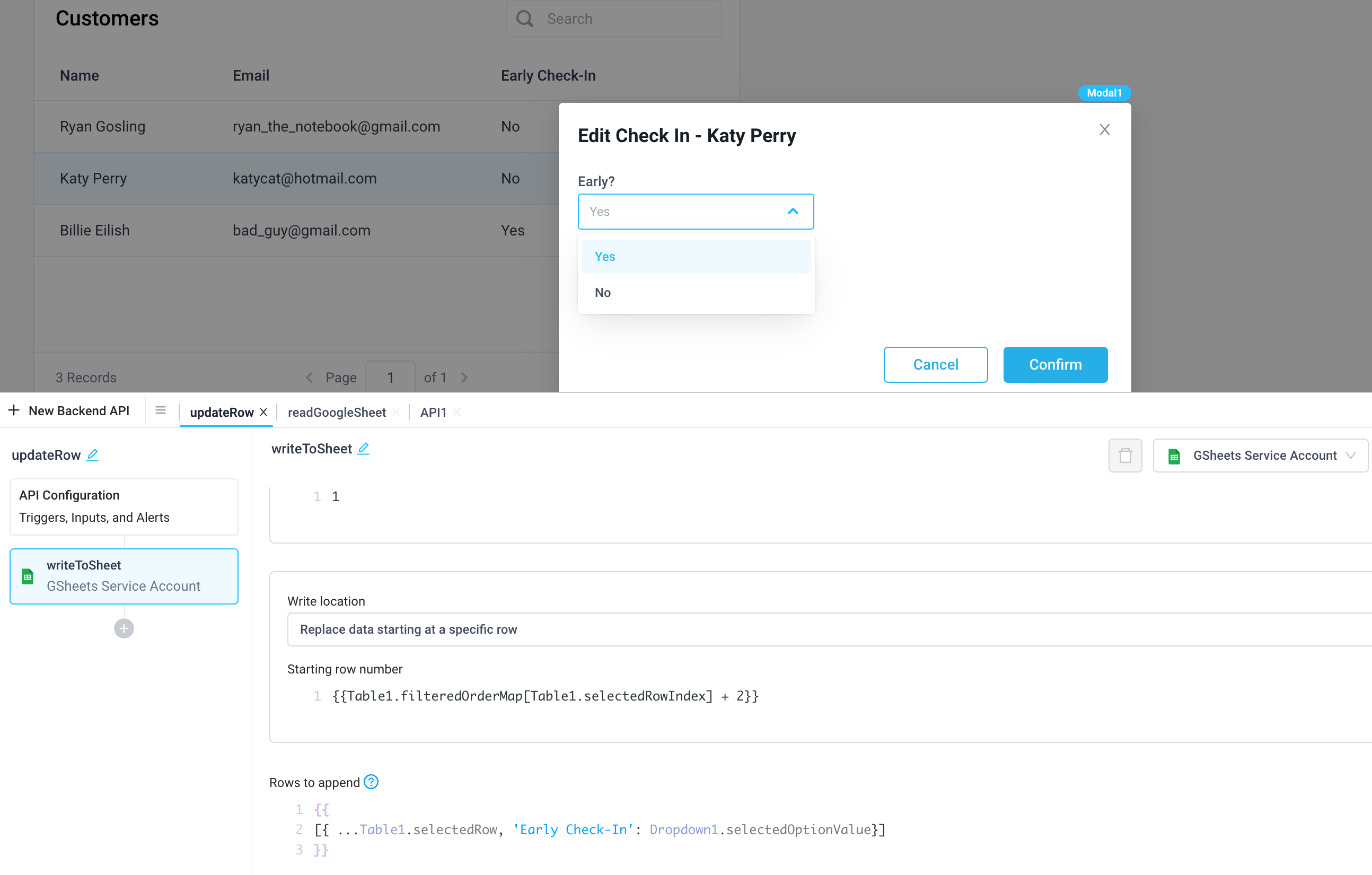1372x875 pixels.
Task: Open the Rows to append help icon
Action: point(371,782)
